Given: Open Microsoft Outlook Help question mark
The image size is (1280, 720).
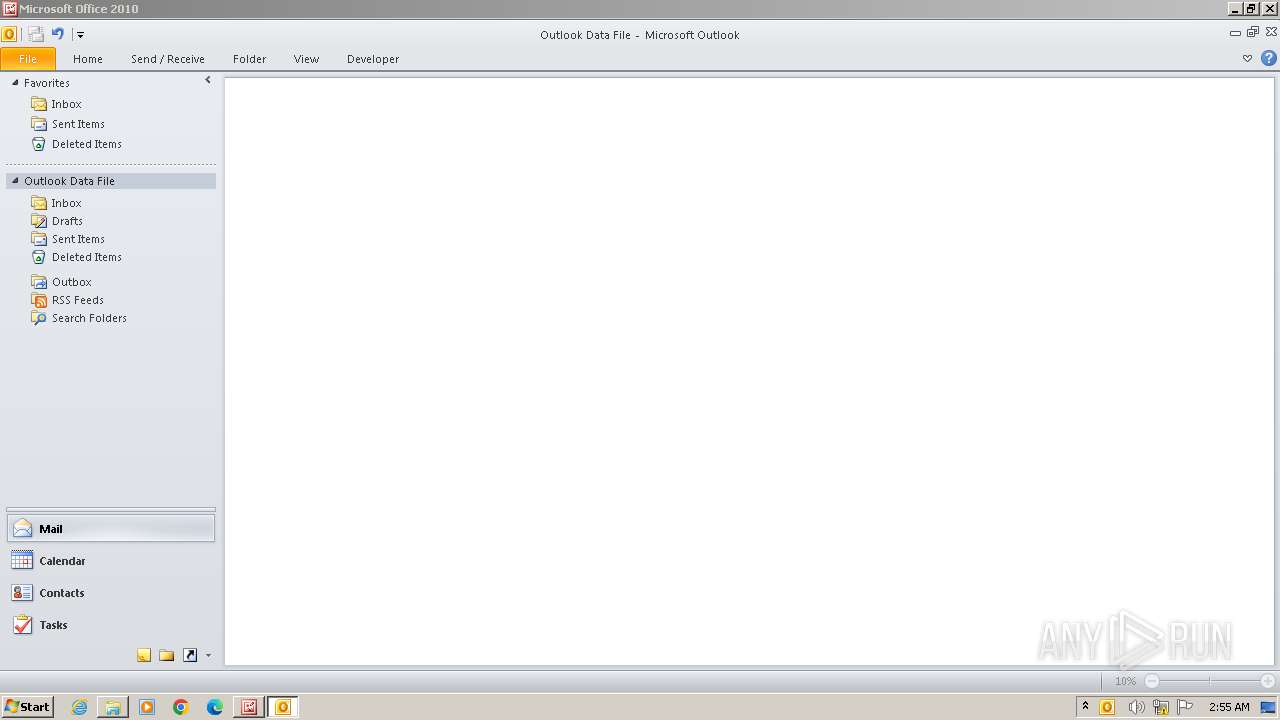Looking at the screenshot, I should [x=1269, y=59].
